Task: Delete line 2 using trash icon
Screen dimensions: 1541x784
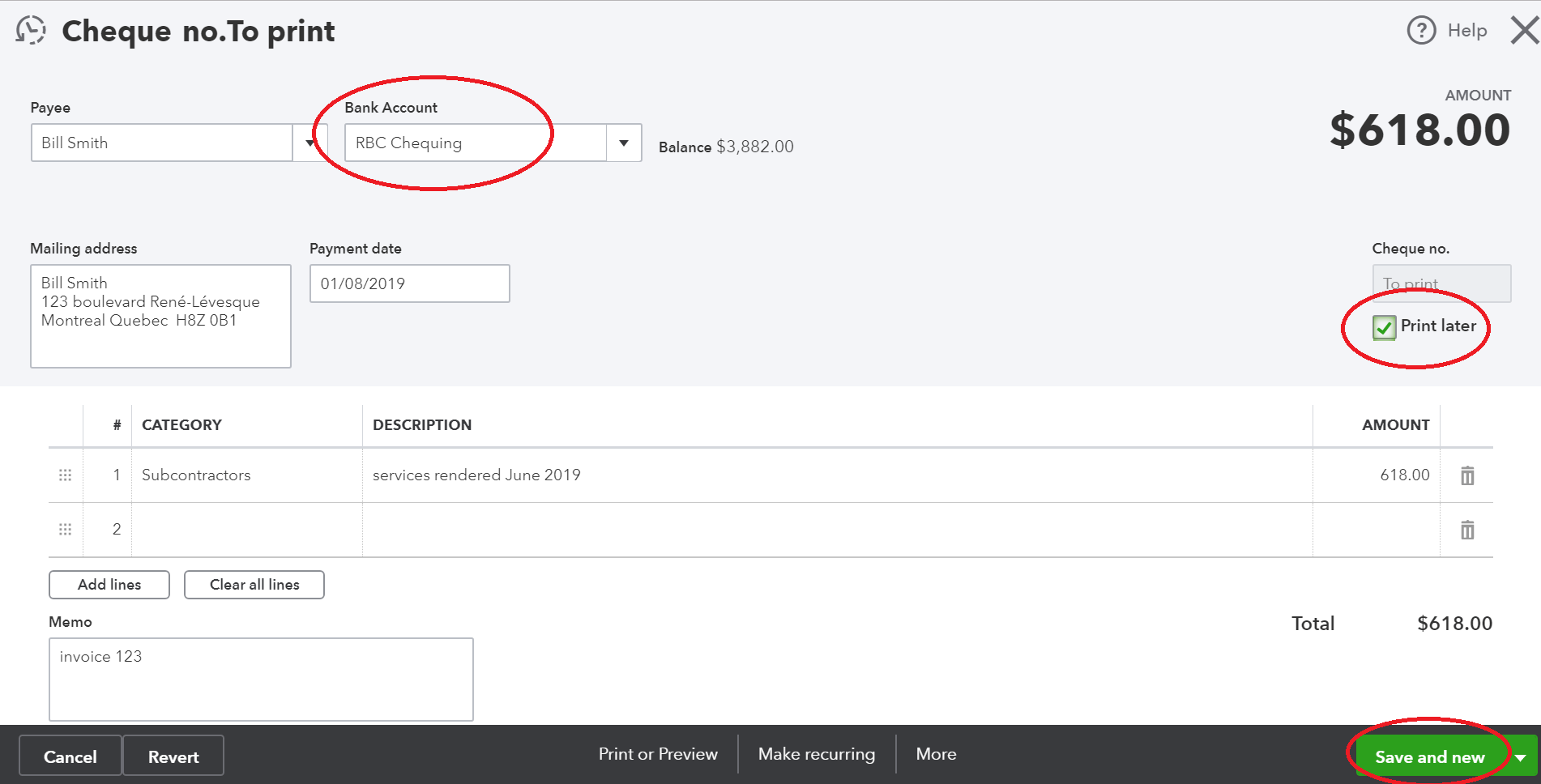Action: click(1466, 530)
